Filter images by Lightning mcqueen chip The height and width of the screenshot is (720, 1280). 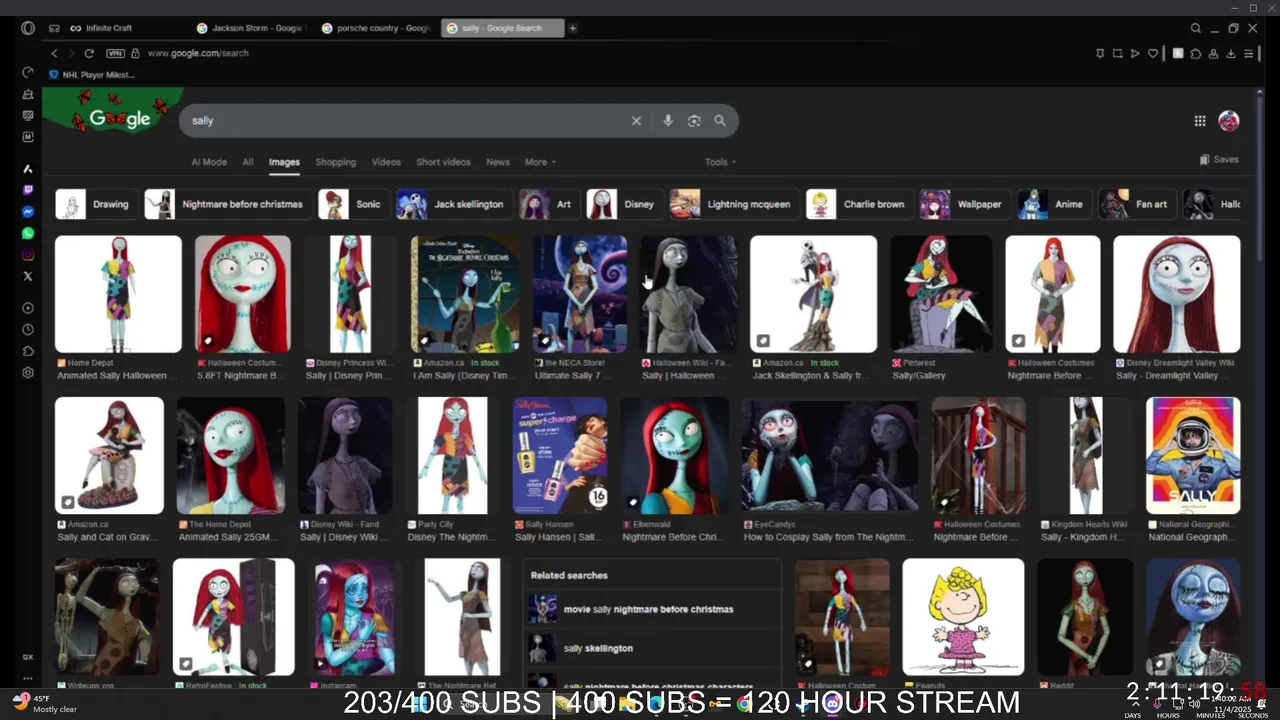(x=734, y=204)
